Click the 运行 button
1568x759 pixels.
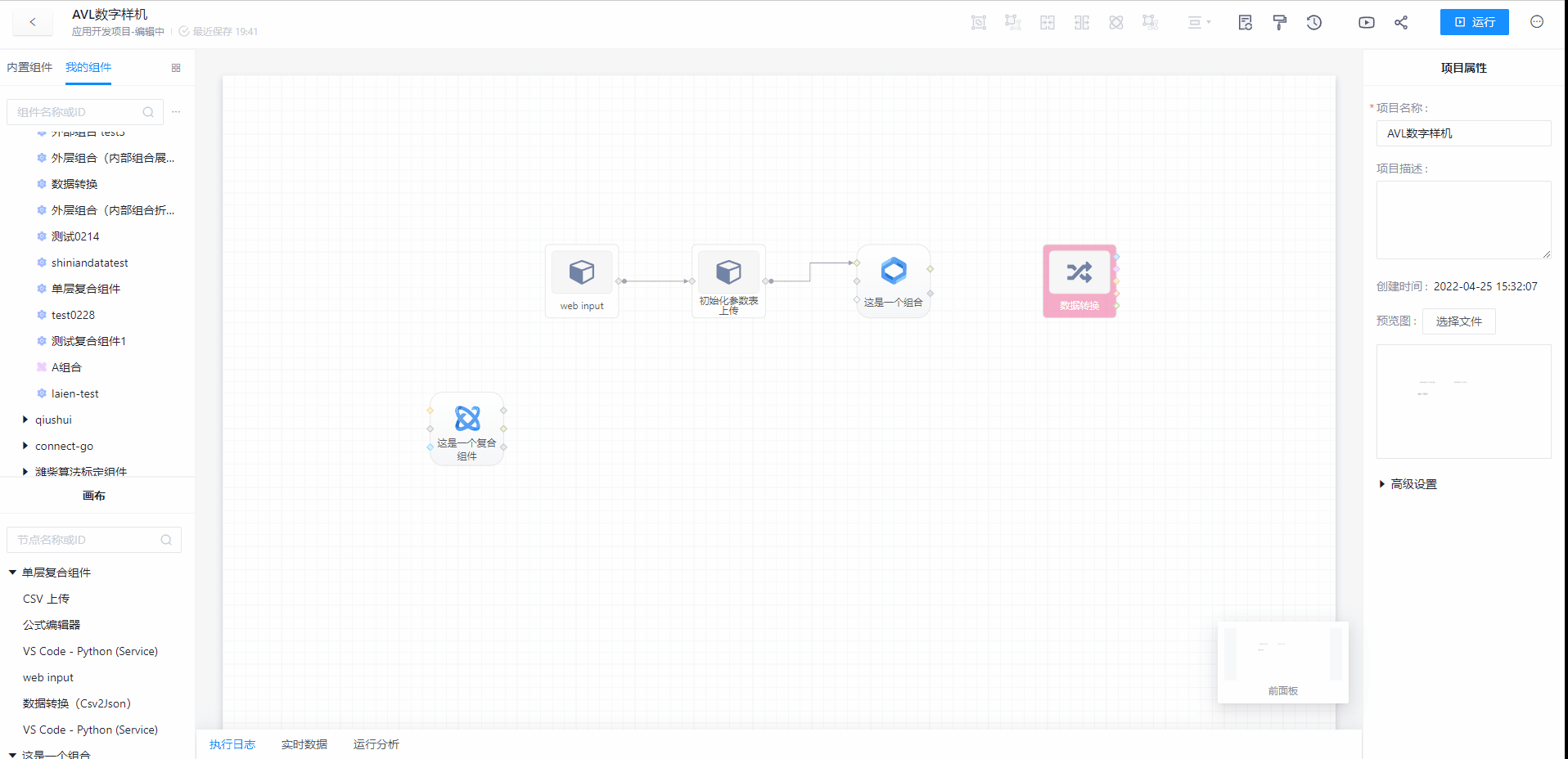click(x=1474, y=22)
